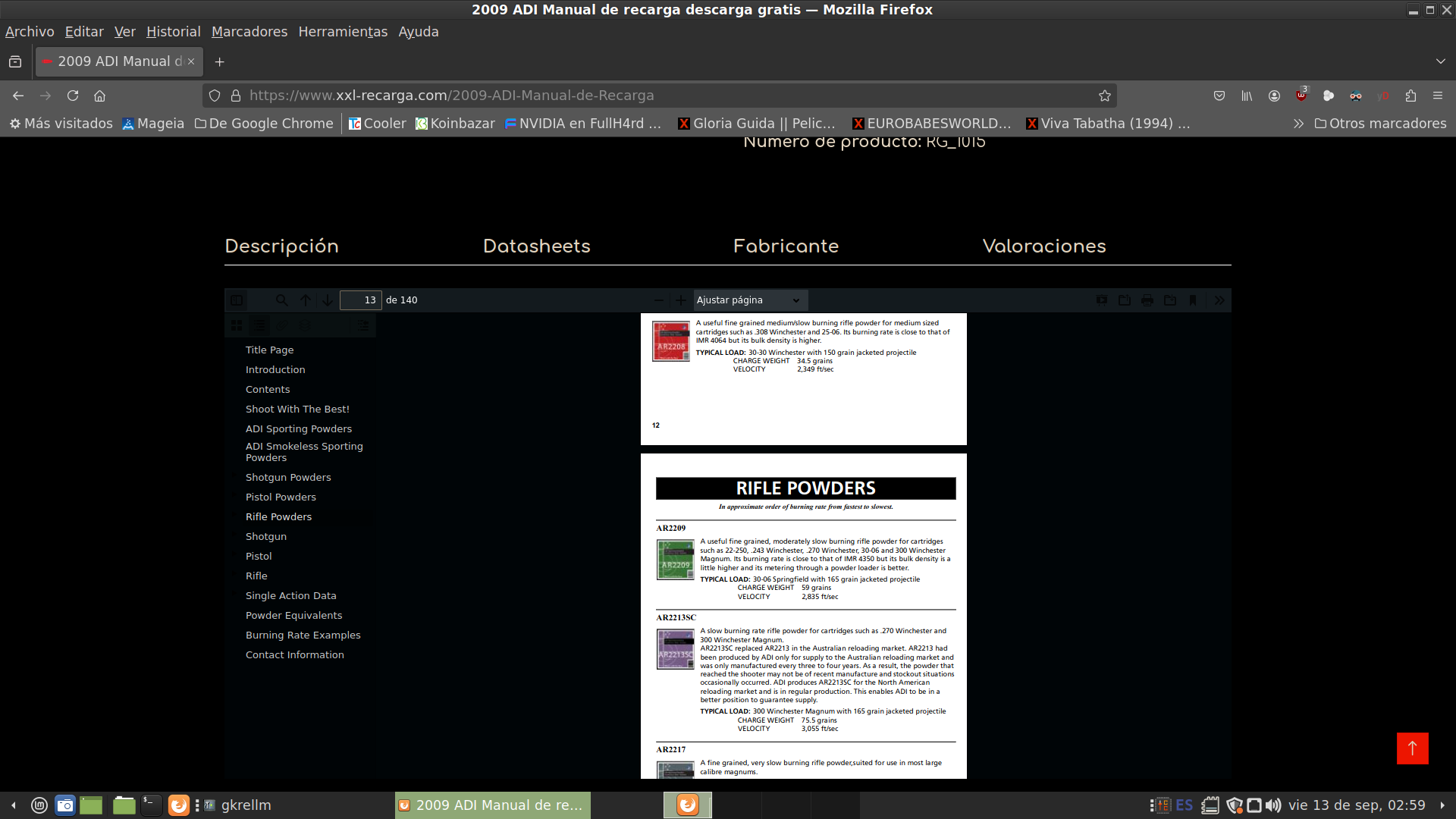This screenshot has height=819, width=1456.
Task: Click the red scroll-to-top arrow button
Action: [1412, 748]
